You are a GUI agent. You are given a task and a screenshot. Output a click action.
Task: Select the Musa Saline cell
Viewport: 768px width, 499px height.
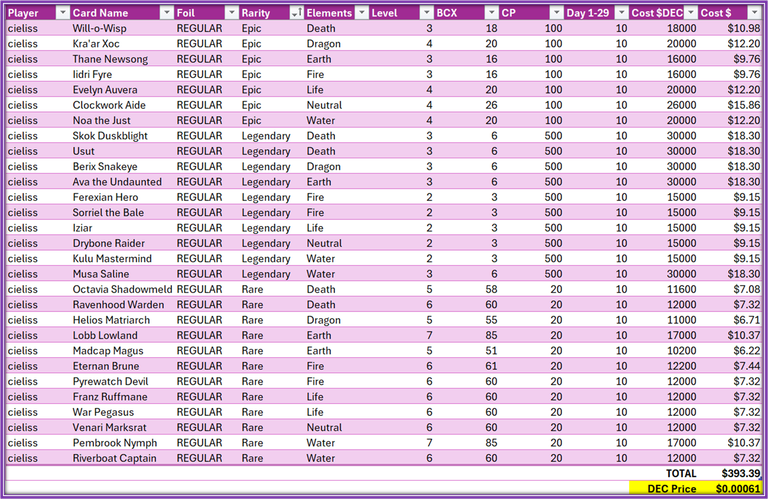122,274
